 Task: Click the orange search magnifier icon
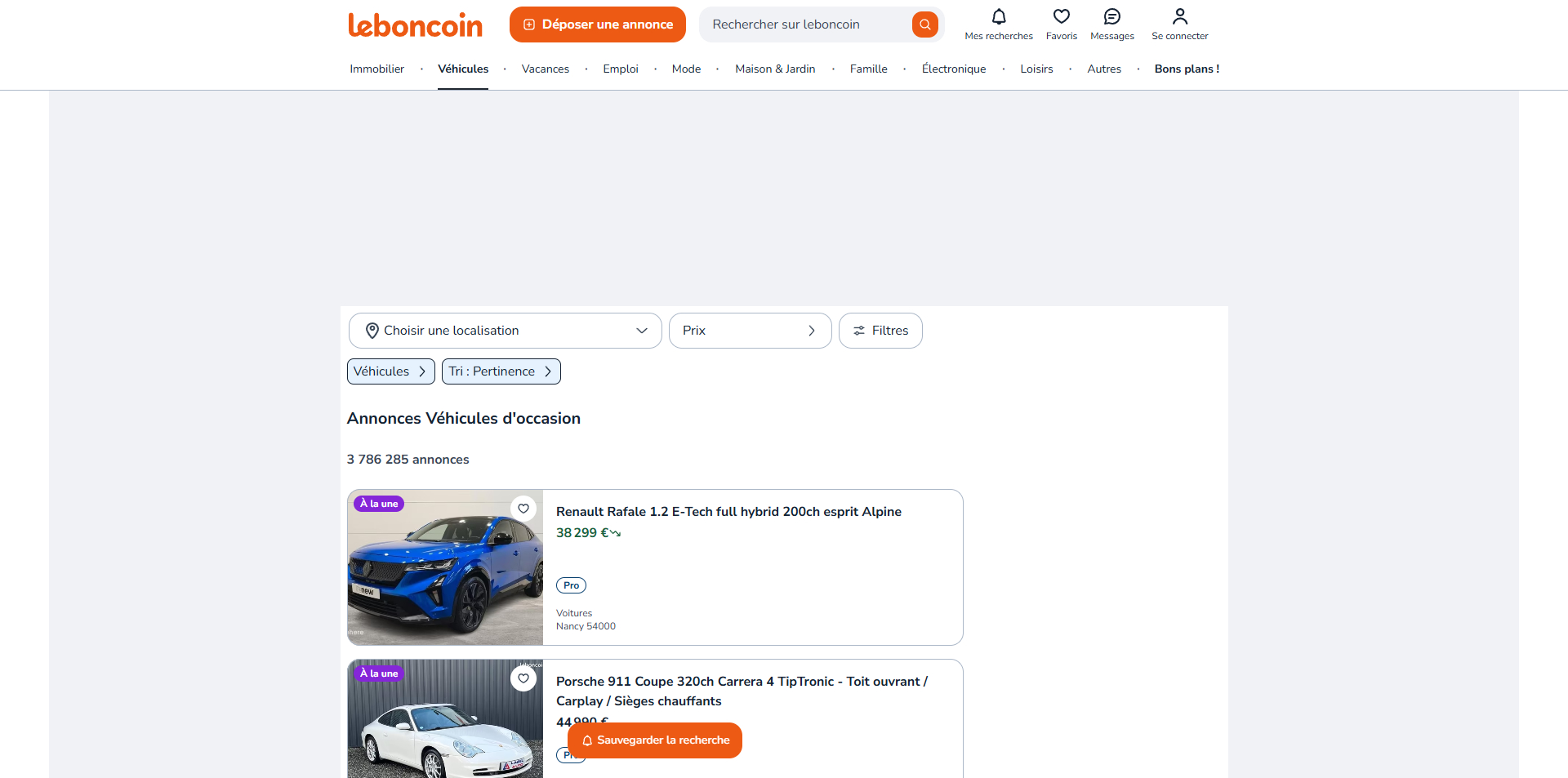pos(924,24)
